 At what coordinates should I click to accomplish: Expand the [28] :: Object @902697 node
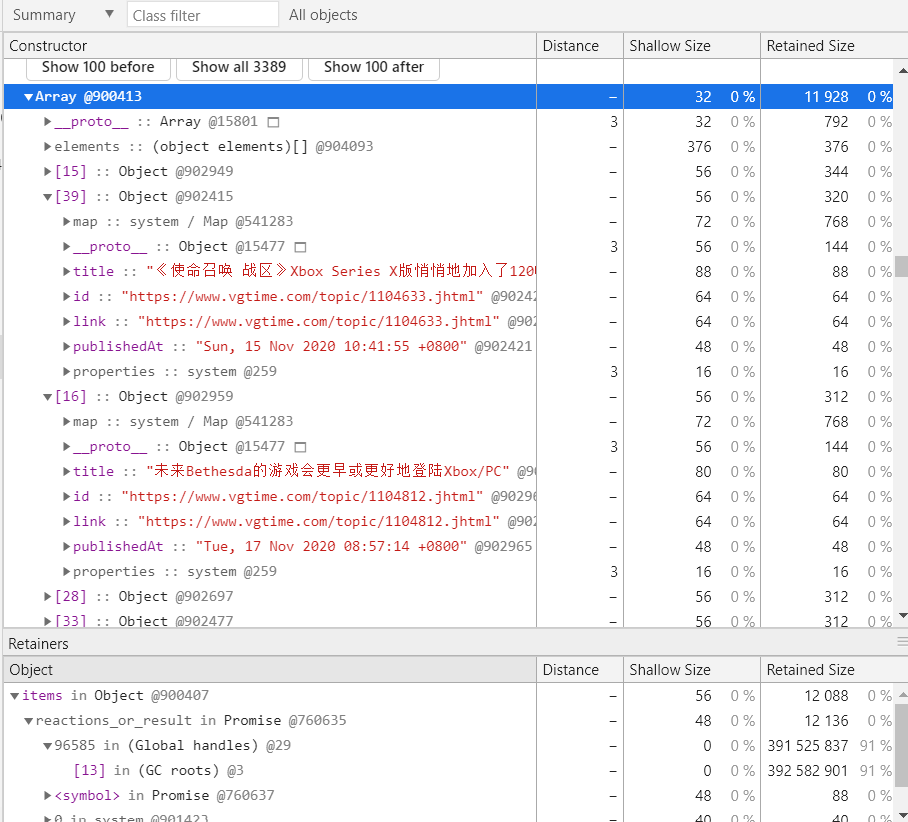click(48, 597)
